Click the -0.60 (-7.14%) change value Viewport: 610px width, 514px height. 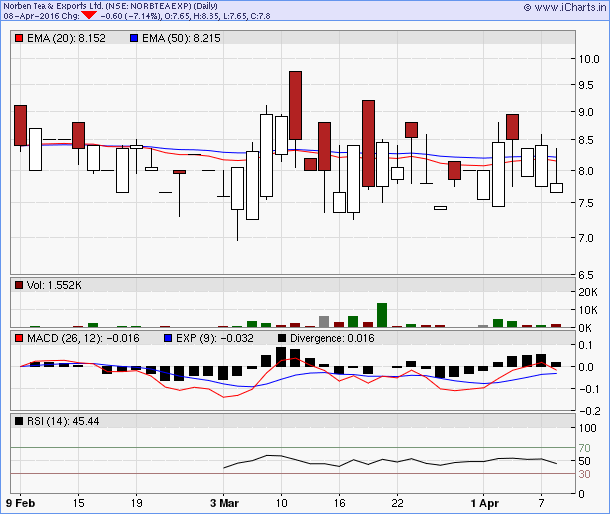click(x=130, y=16)
